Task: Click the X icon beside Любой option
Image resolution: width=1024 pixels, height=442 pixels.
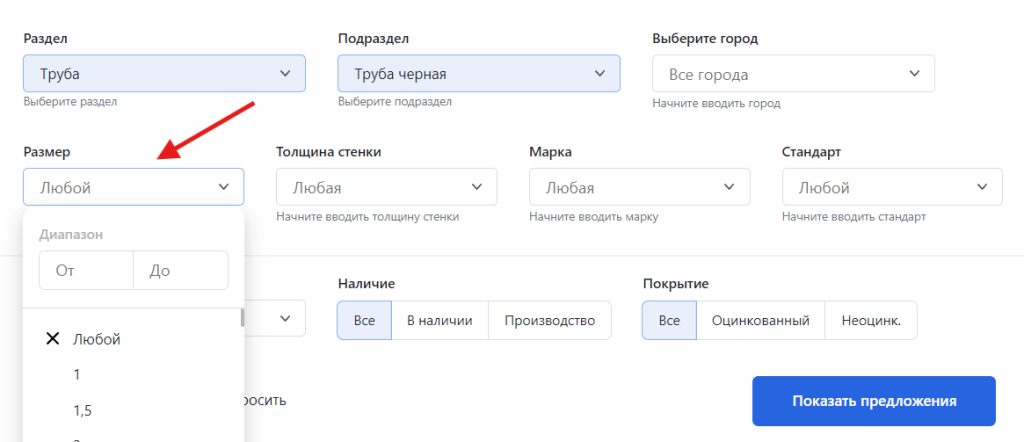Action: (53, 339)
